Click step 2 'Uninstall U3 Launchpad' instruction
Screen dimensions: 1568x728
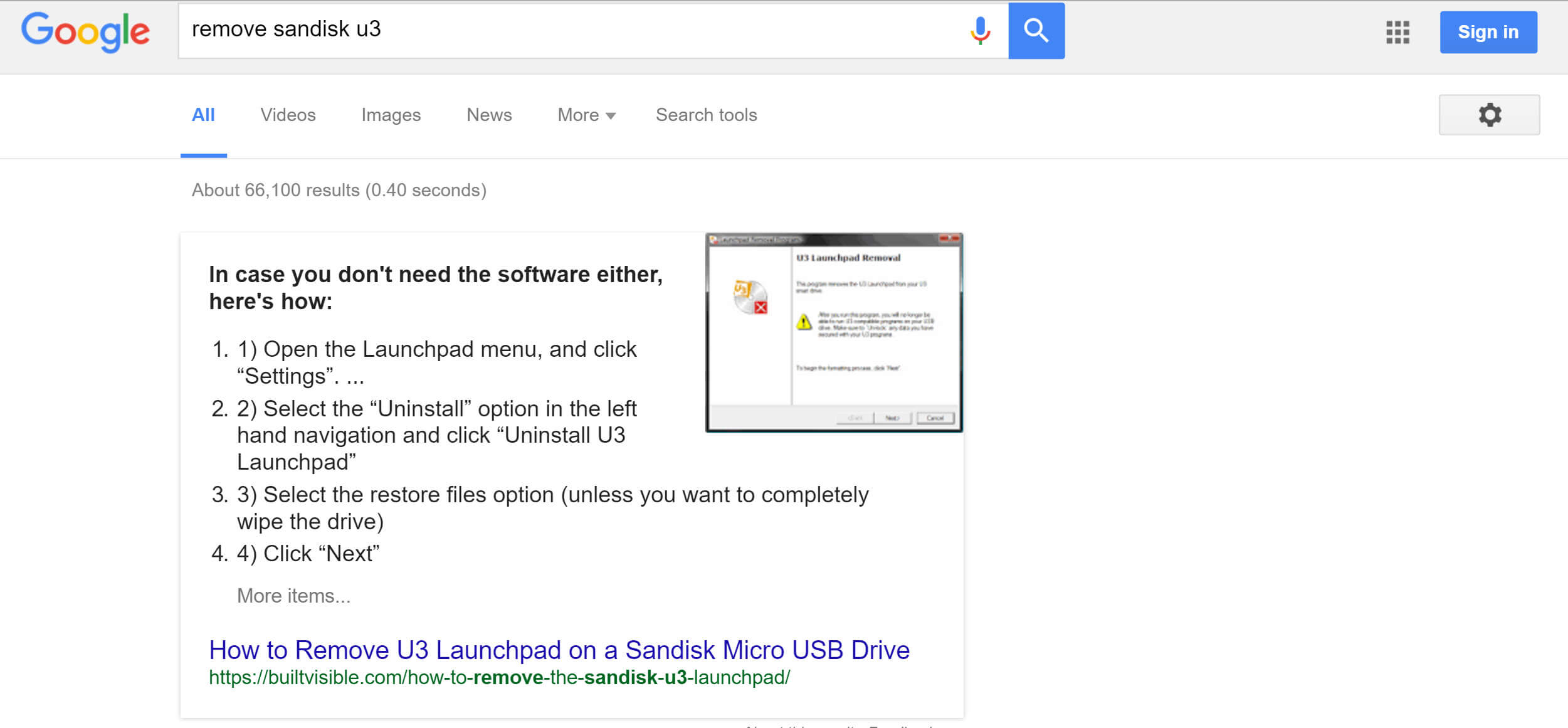click(437, 435)
